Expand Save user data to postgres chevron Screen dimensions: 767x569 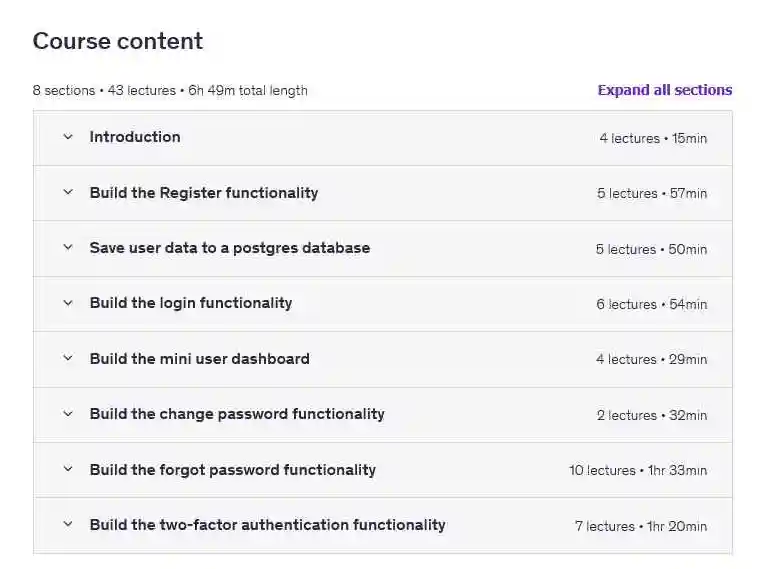click(x=68, y=248)
